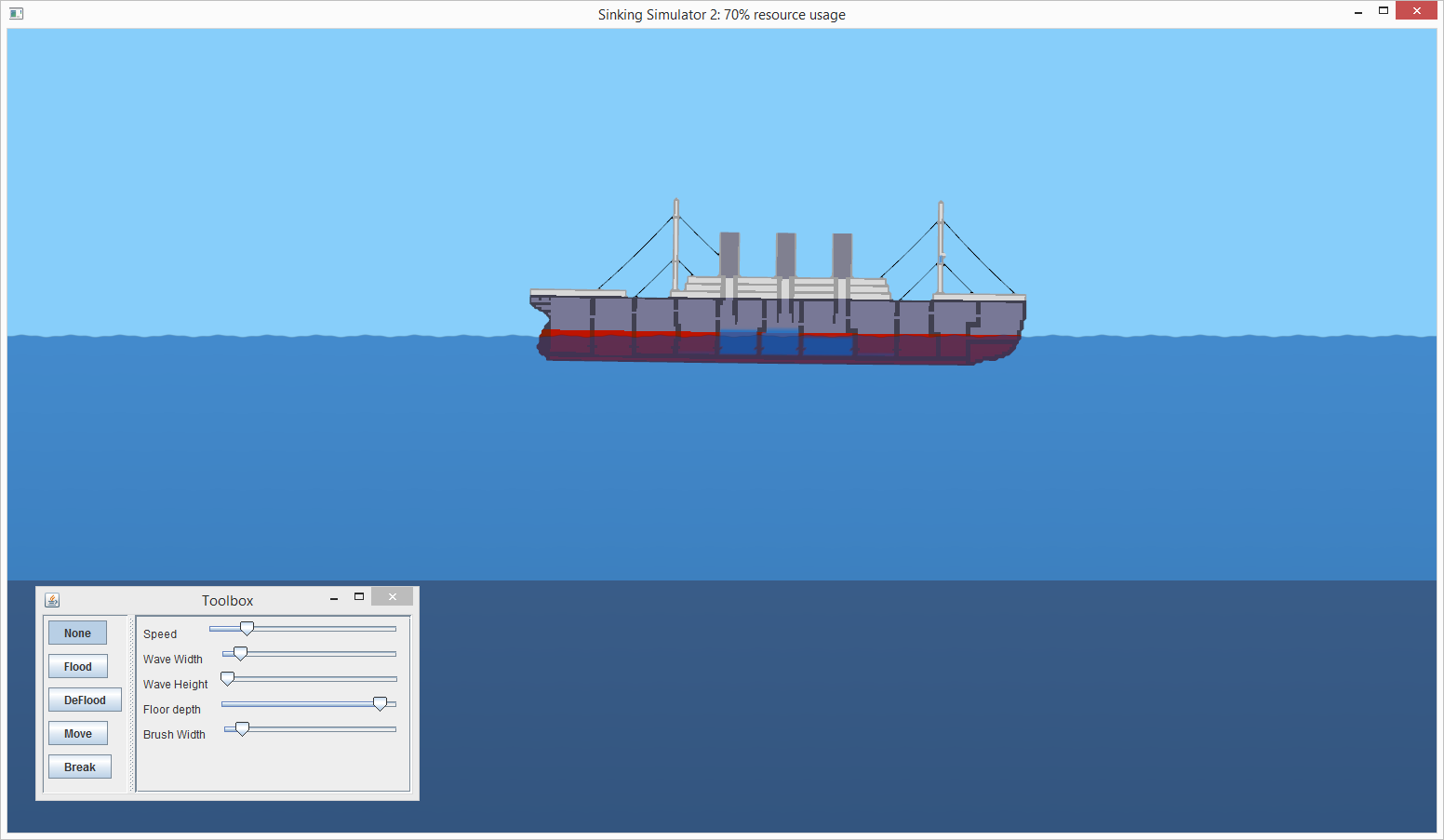
Task: Click the Speed slider handle
Action: pos(247,629)
